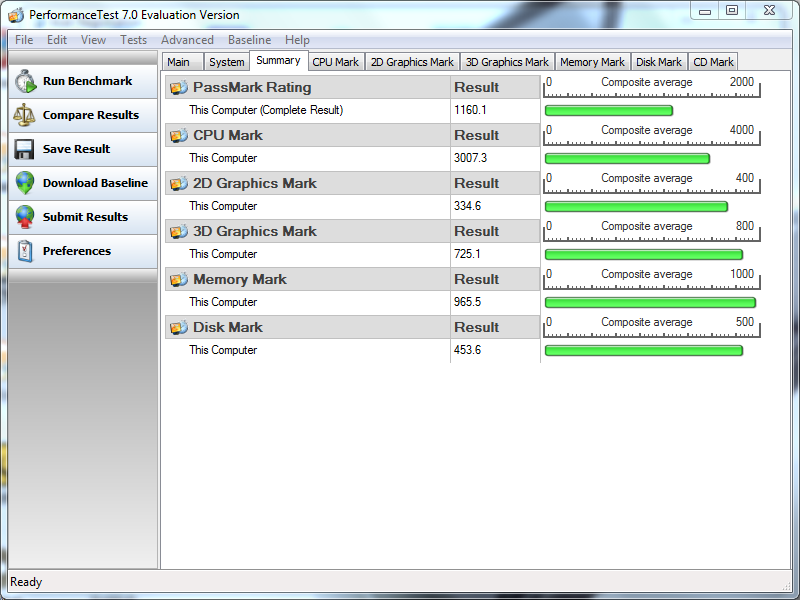Viewport: 800px width, 600px height.
Task: Switch to the Disk Mark tab
Action: (x=659, y=62)
